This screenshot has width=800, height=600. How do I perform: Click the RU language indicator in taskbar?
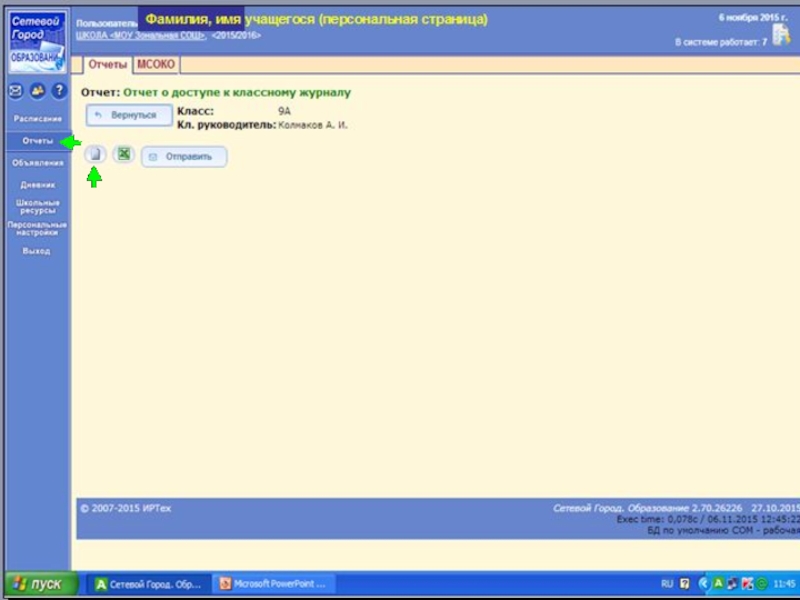click(667, 583)
